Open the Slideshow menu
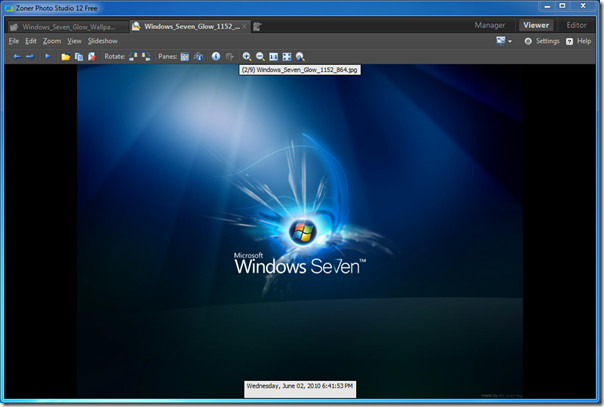Screen dimensions: 604x407 coord(103,41)
